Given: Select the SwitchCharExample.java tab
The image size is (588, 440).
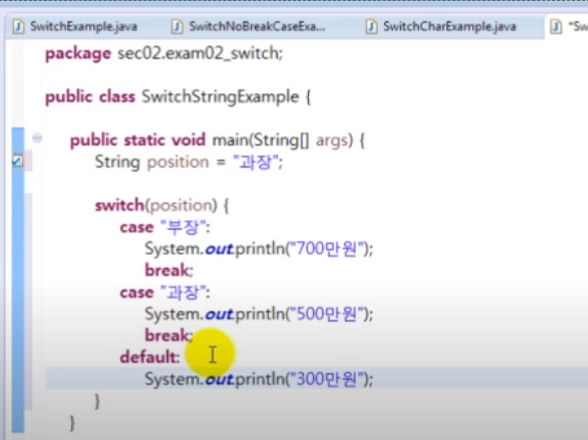Looking at the screenshot, I should click(441, 27).
